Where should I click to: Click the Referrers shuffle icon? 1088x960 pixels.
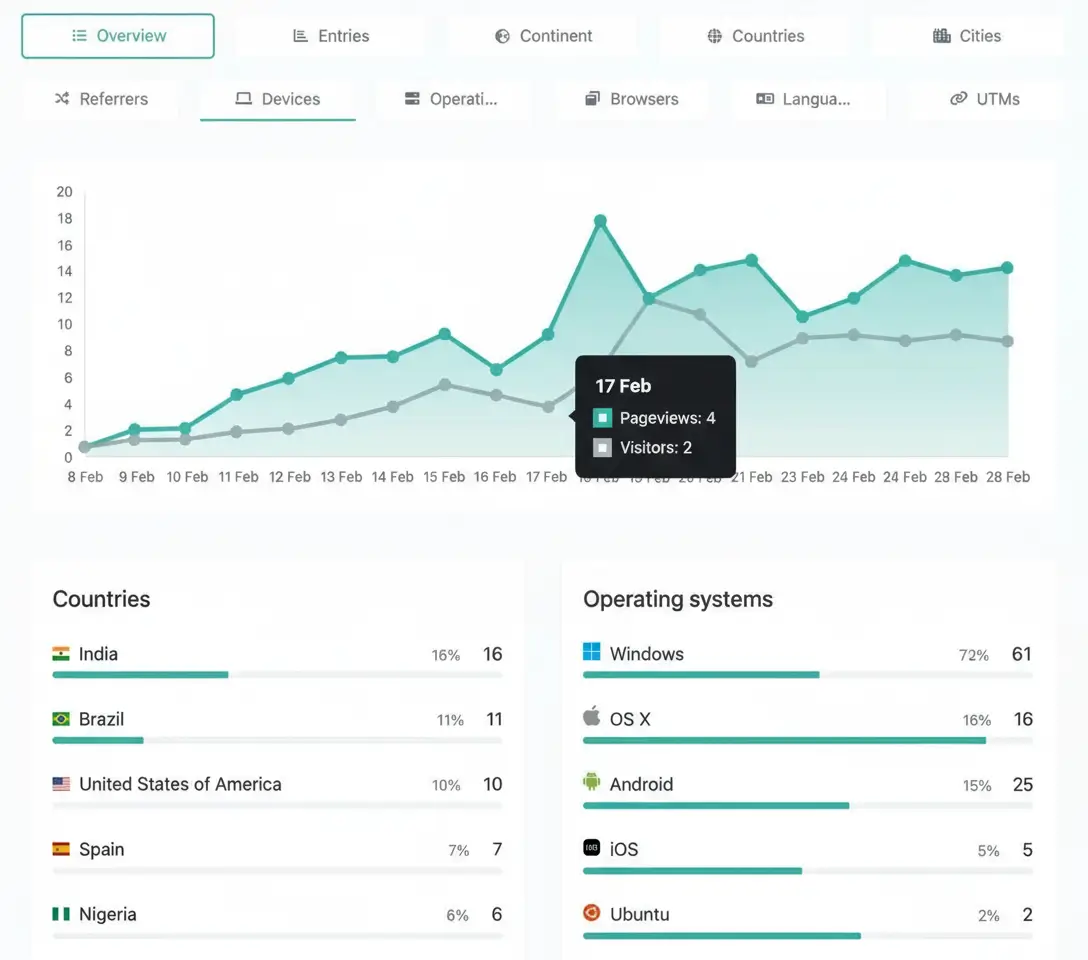pos(63,99)
